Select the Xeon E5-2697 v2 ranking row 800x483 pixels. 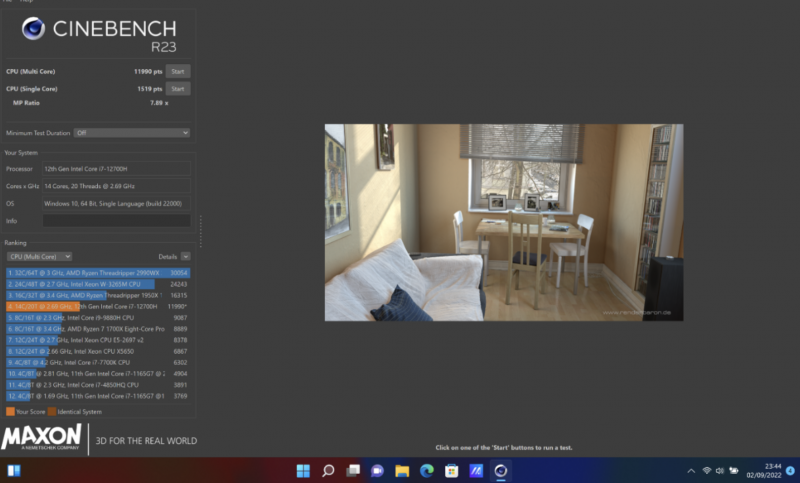[x=98, y=340]
